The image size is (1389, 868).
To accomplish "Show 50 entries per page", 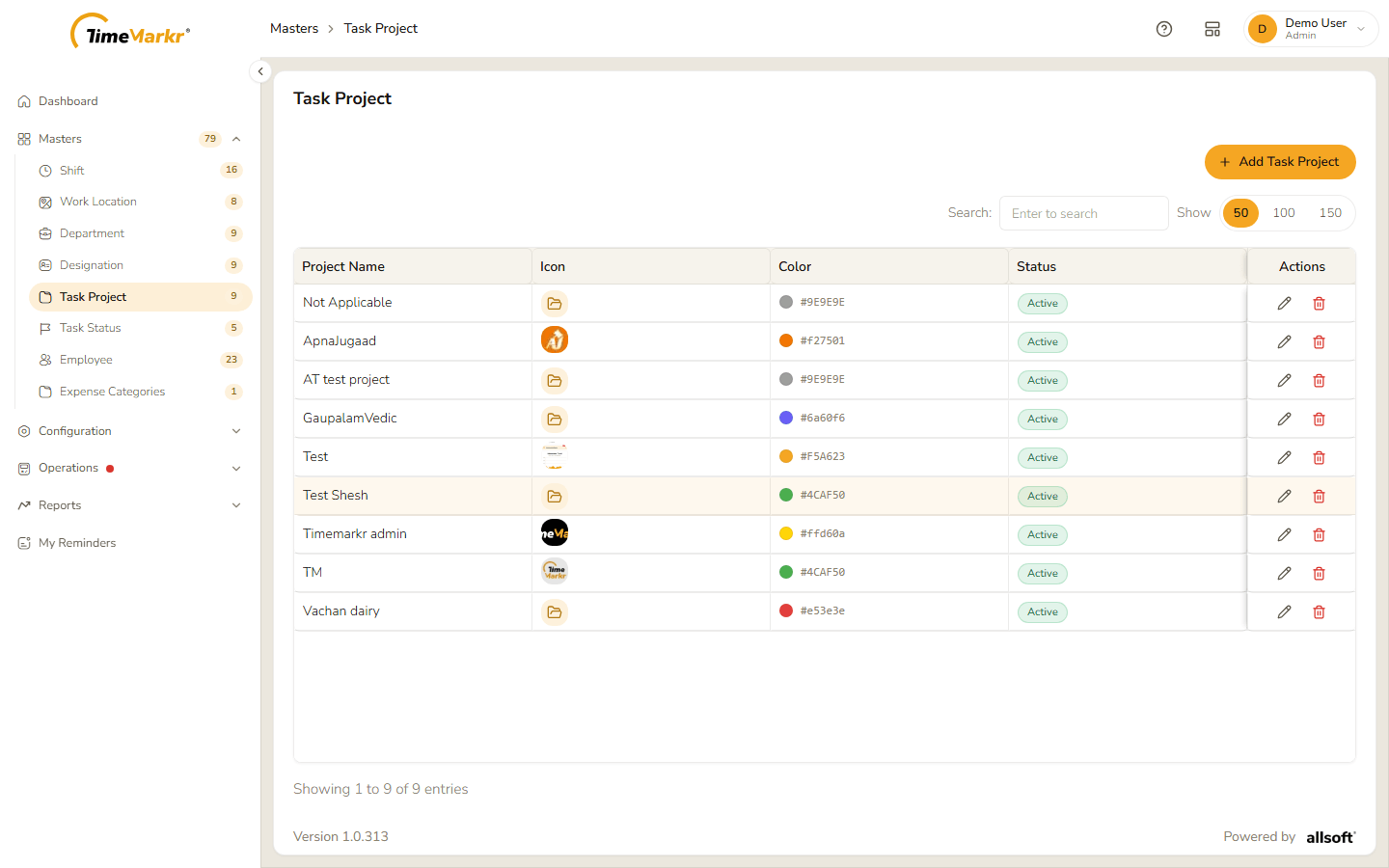I will (1240, 213).
